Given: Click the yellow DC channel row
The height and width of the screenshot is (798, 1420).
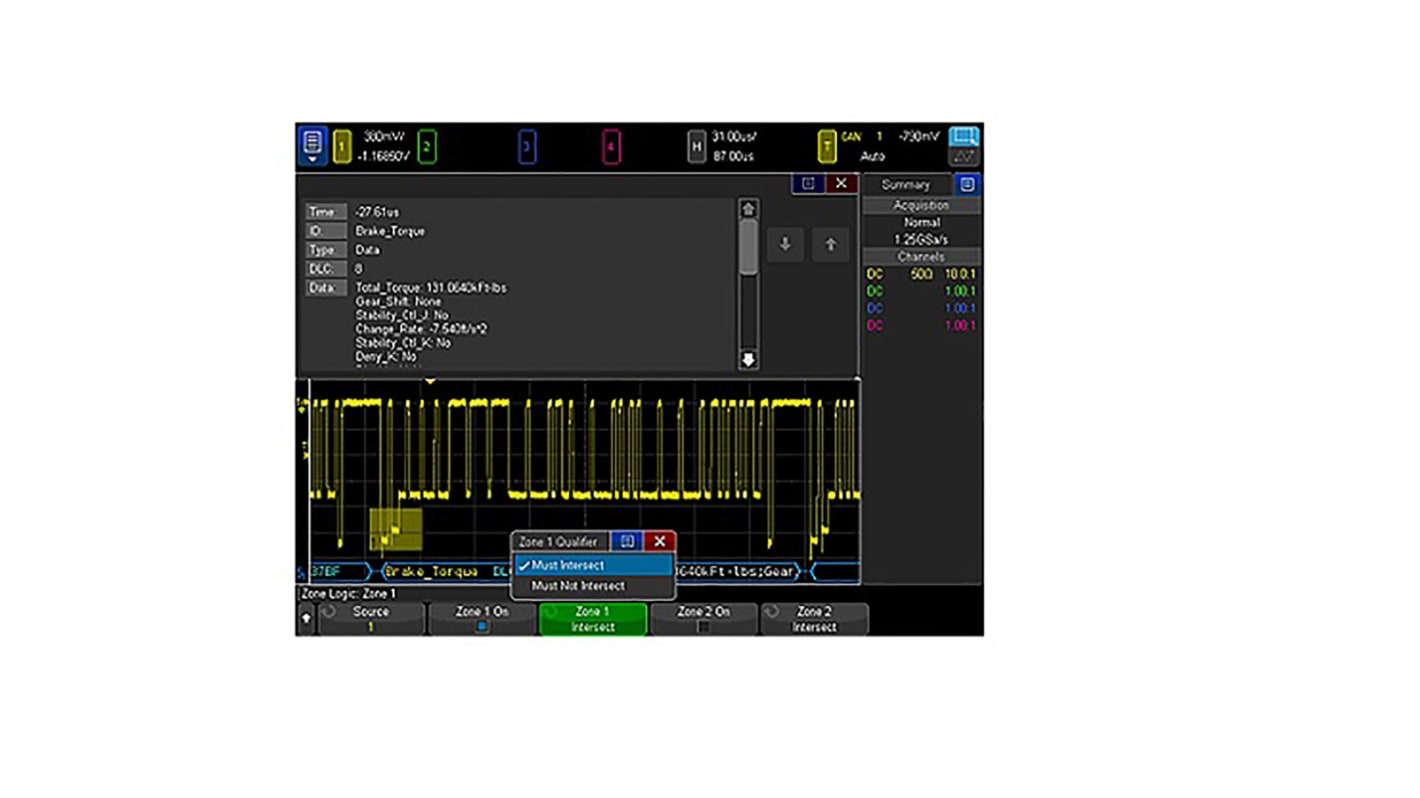Looking at the screenshot, I should click(x=921, y=274).
